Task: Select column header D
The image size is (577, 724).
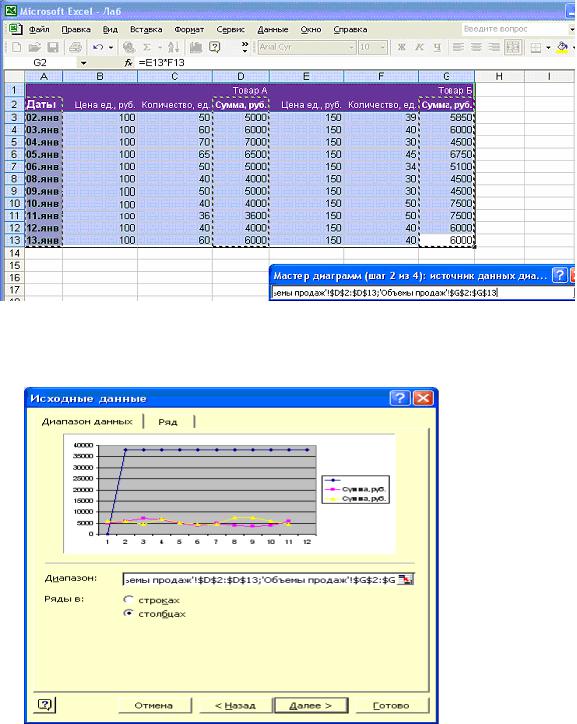Action: pos(240,77)
